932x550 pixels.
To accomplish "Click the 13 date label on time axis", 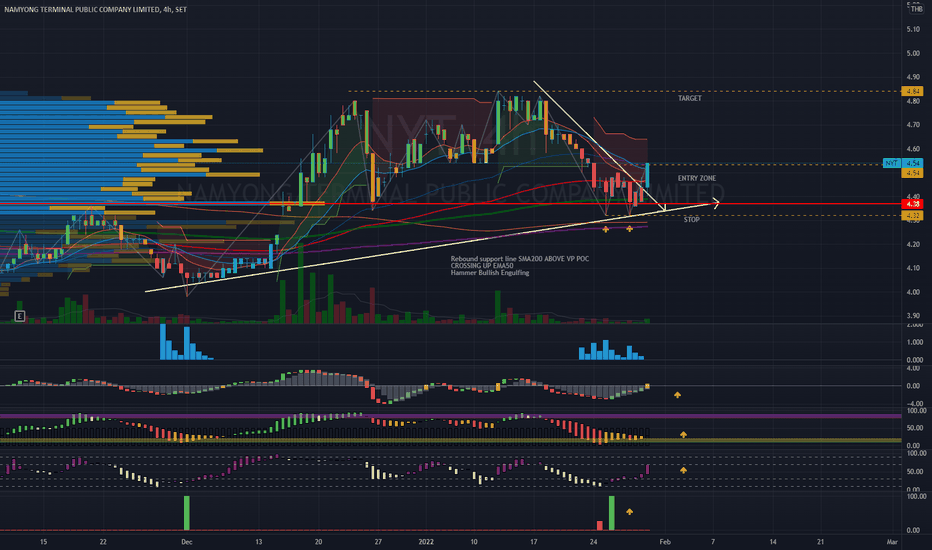I will (259, 542).
